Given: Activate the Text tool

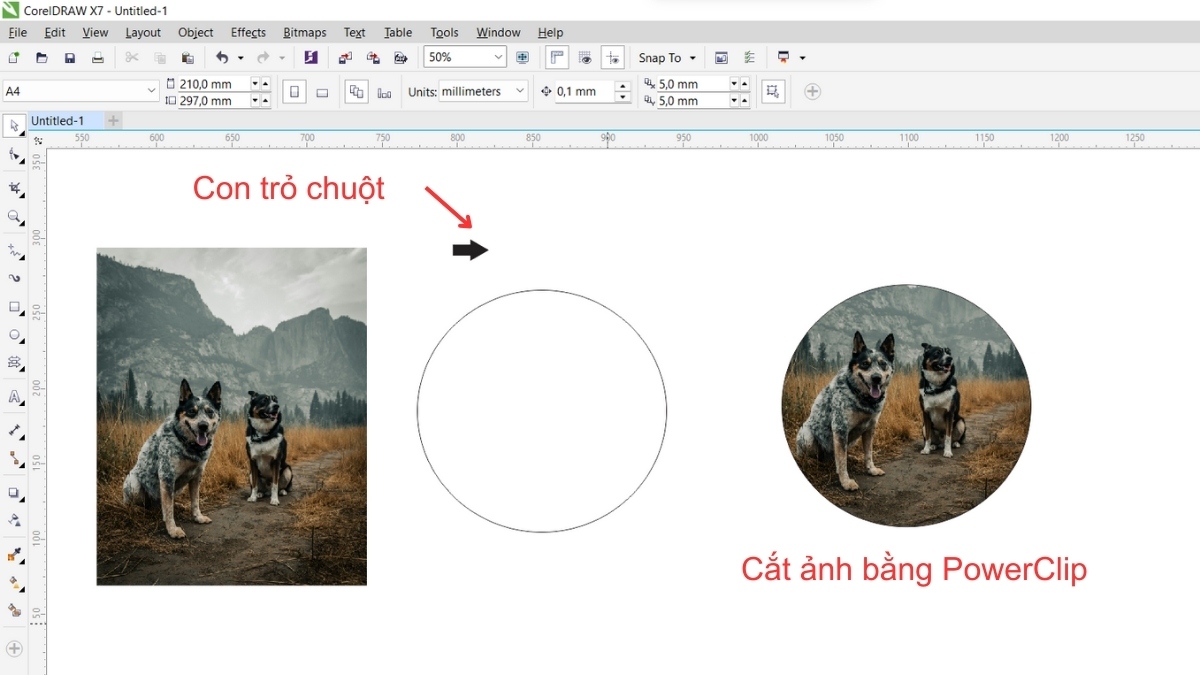Looking at the screenshot, I should [14, 397].
